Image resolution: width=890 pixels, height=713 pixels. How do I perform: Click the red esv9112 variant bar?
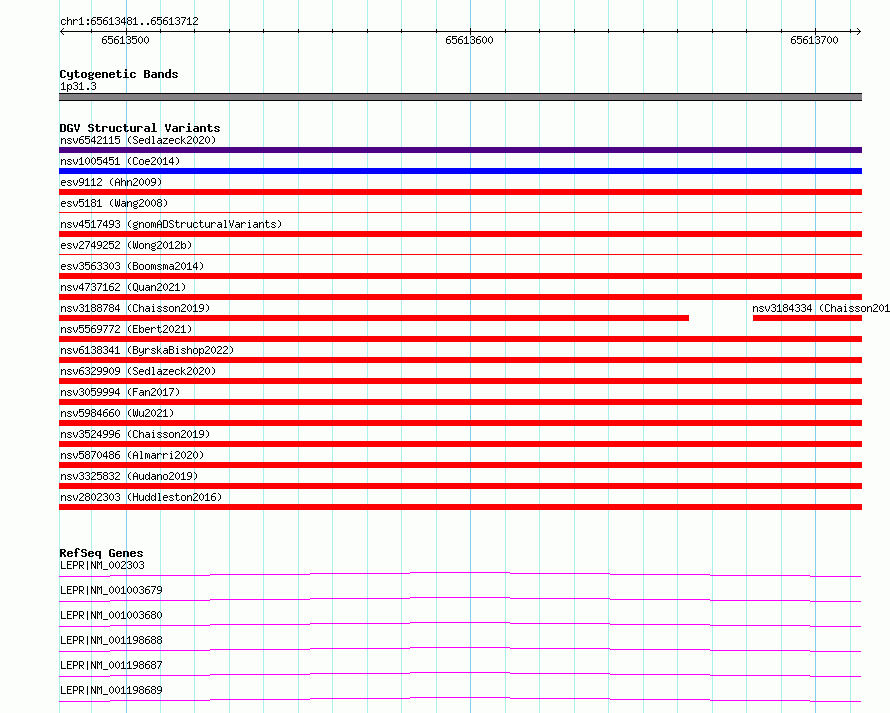click(x=460, y=192)
